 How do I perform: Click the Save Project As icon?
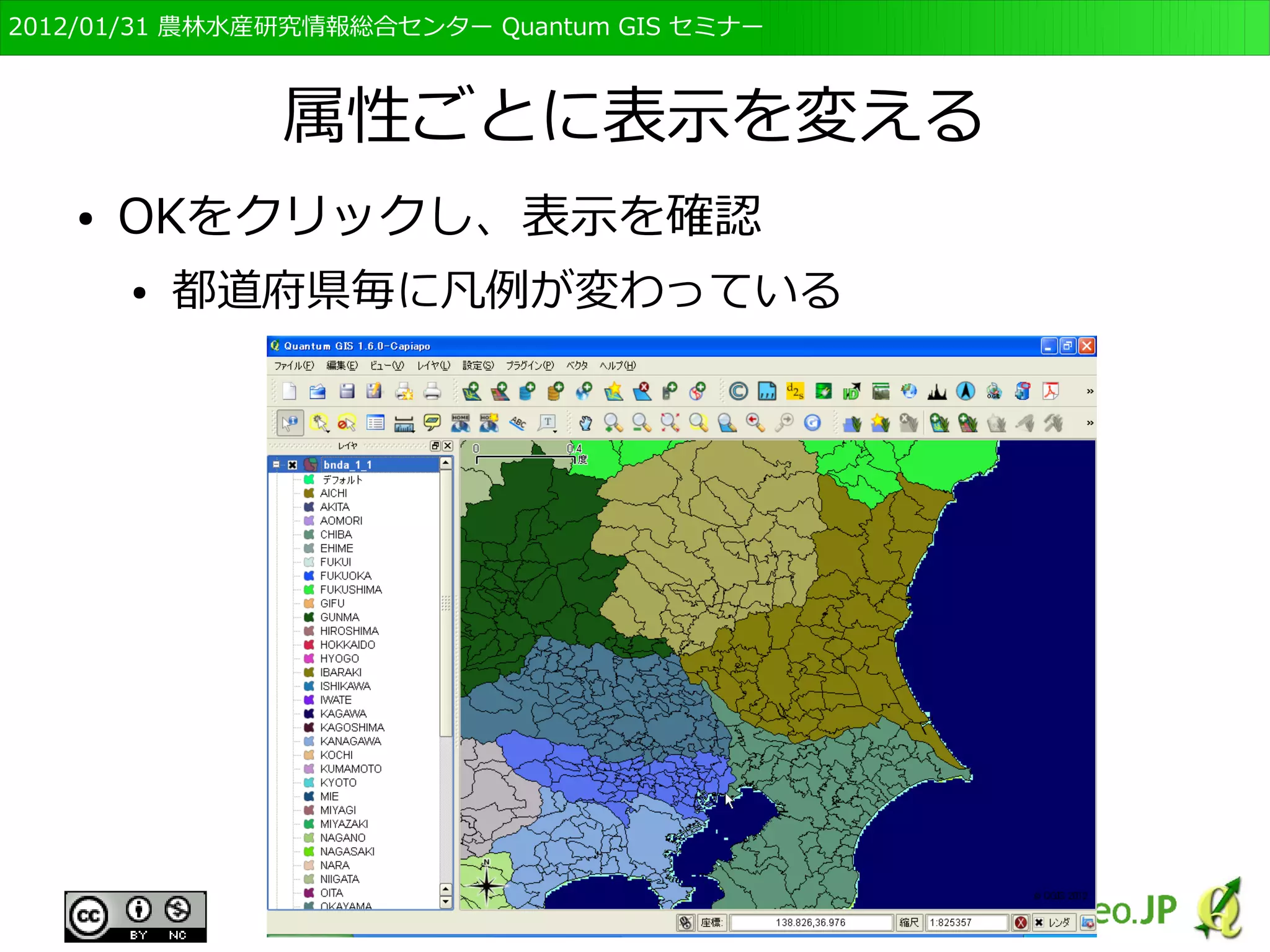tap(375, 391)
